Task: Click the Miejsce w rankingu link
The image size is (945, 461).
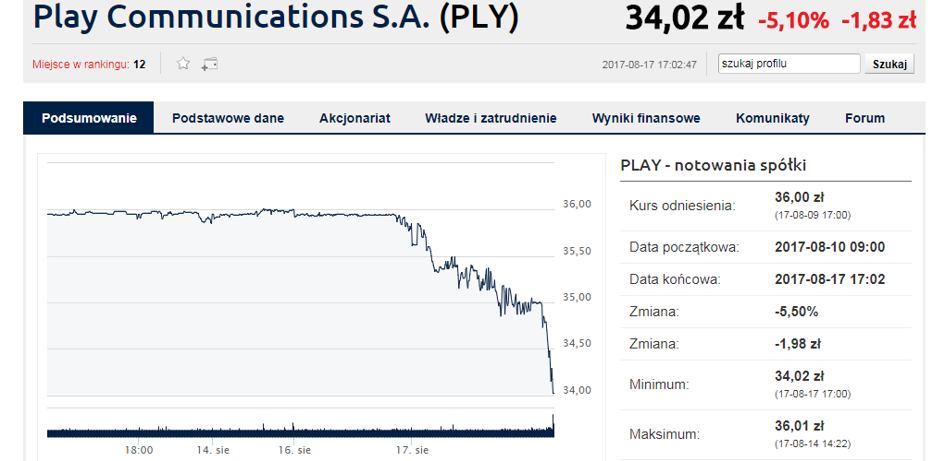Action: pos(82,65)
